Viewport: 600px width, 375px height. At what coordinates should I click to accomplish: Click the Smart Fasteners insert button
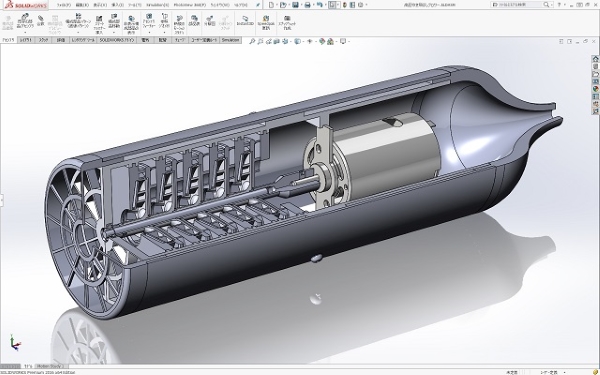coord(99,25)
